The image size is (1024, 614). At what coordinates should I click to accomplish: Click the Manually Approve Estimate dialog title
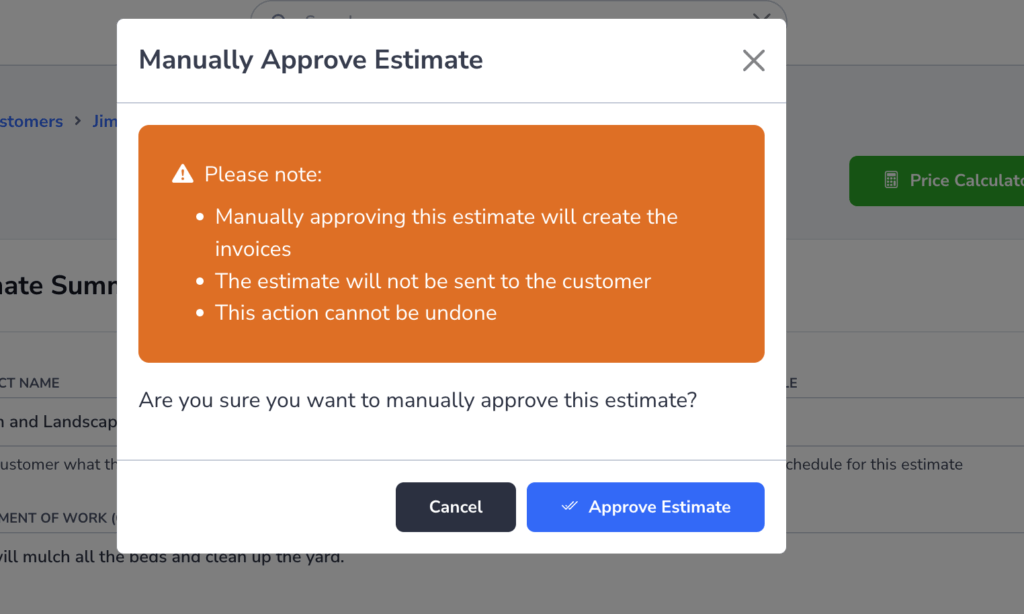coord(311,60)
